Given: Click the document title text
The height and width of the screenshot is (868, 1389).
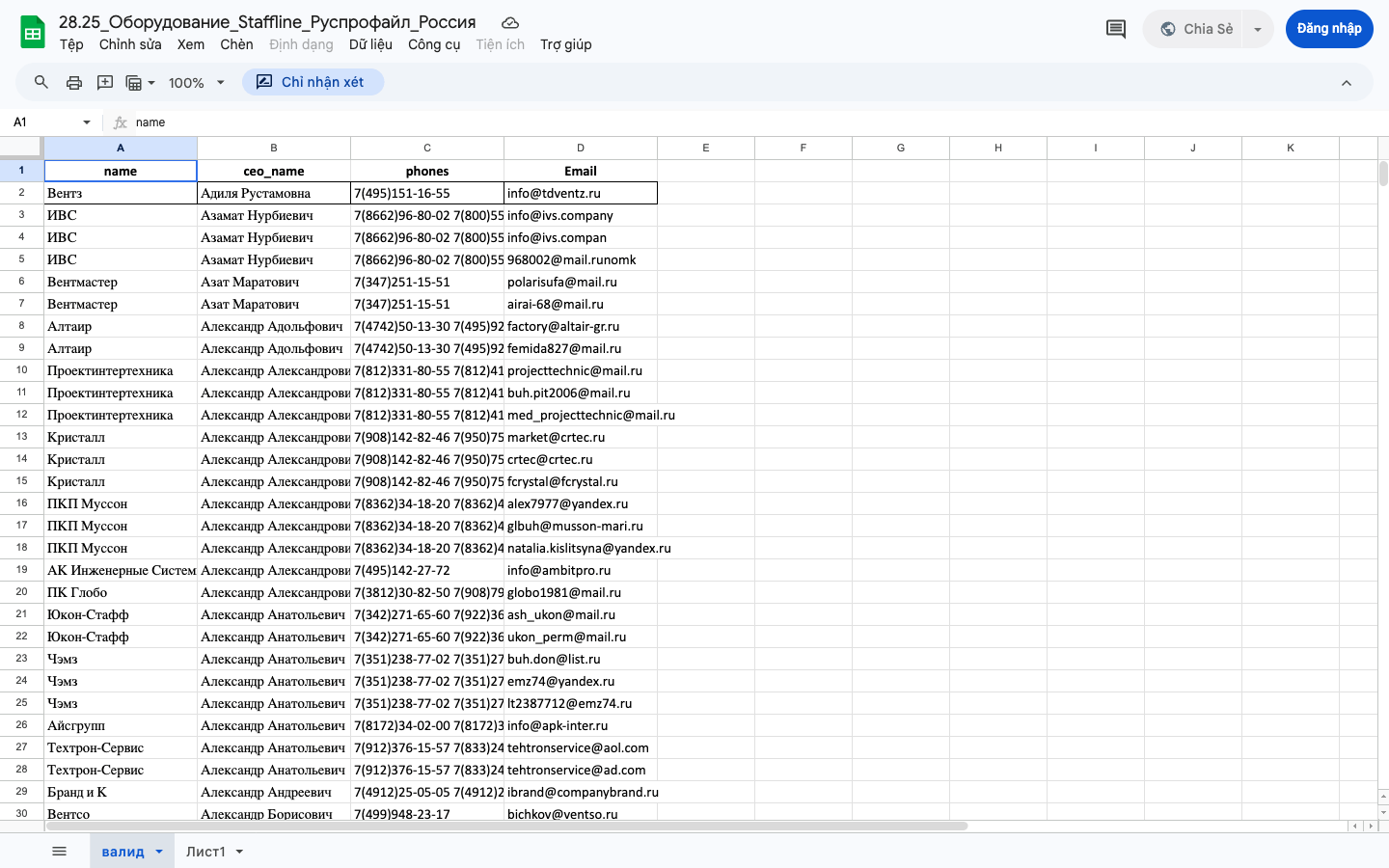Looking at the screenshot, I should (x=267, y=21).
